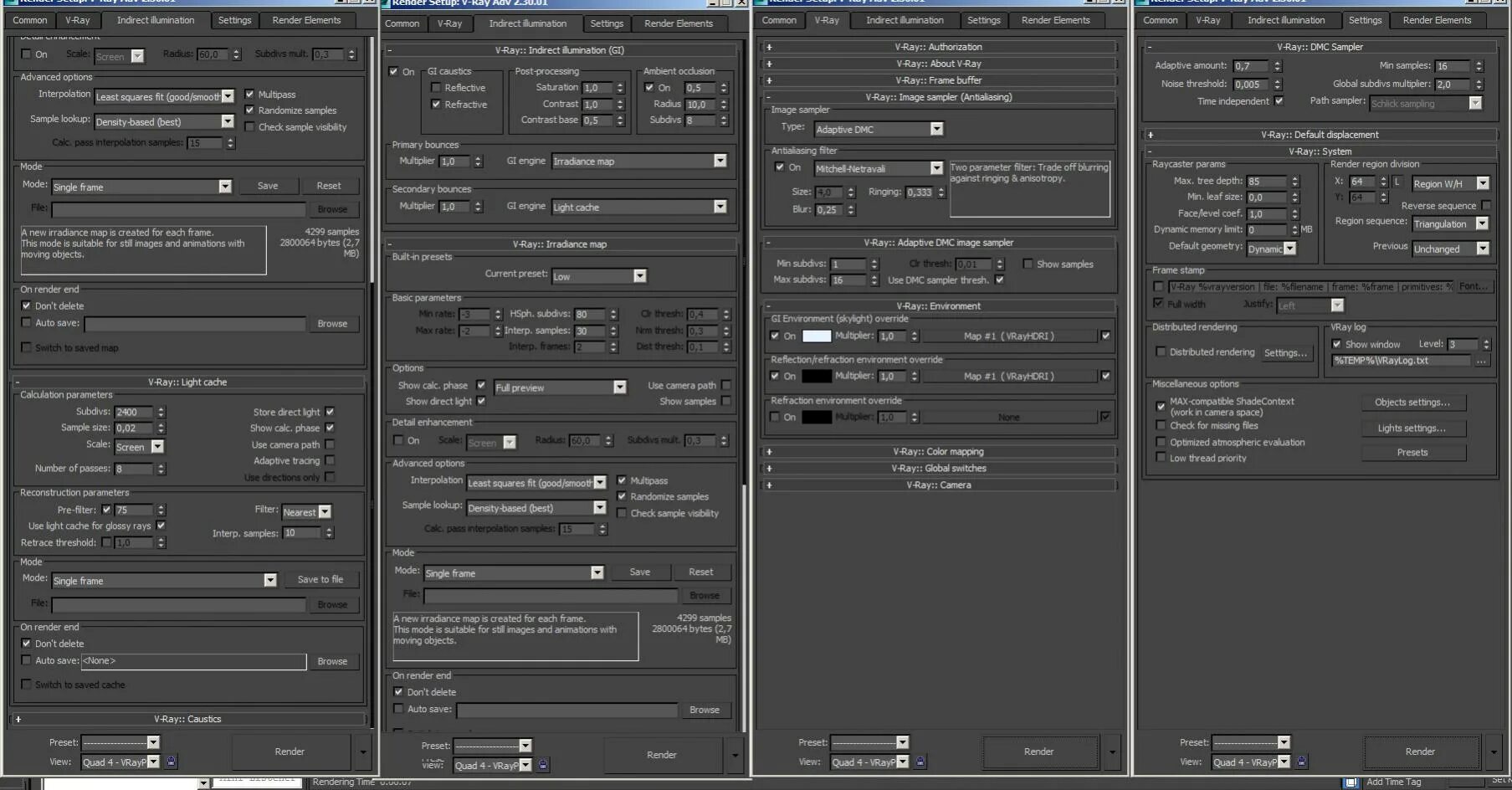This screenshot has width=1512, height=790.
Task: Open the Secondary bounces GI engine dropdown
Action: (x=639, y=207)
